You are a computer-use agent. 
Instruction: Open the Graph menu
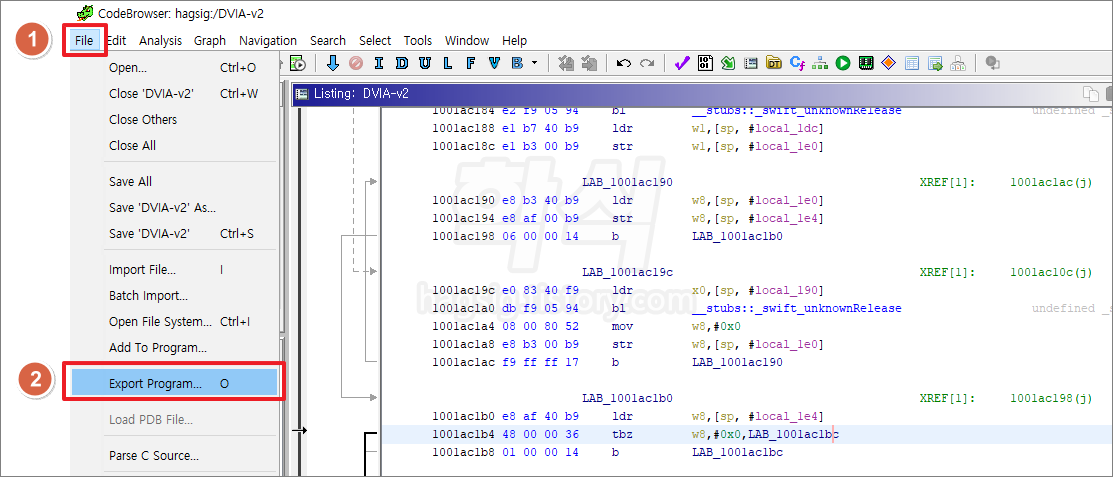[x=210, y=40]
